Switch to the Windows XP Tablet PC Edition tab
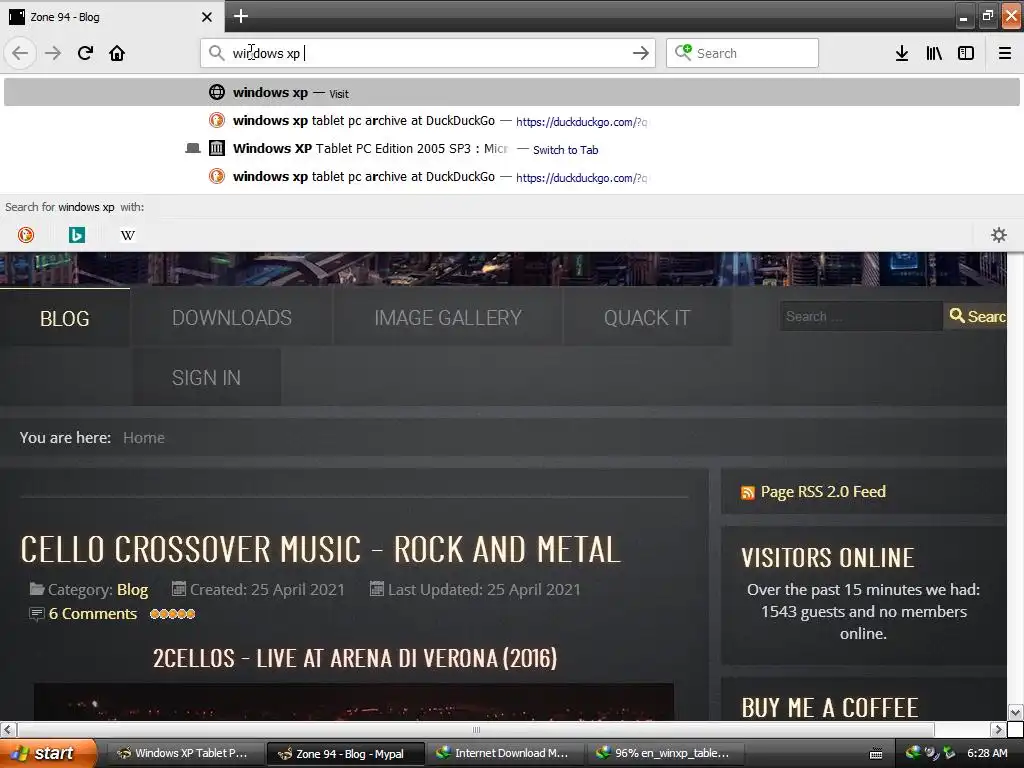The width and height of the screenshot is (1024, 768). (x=511, y=149)
